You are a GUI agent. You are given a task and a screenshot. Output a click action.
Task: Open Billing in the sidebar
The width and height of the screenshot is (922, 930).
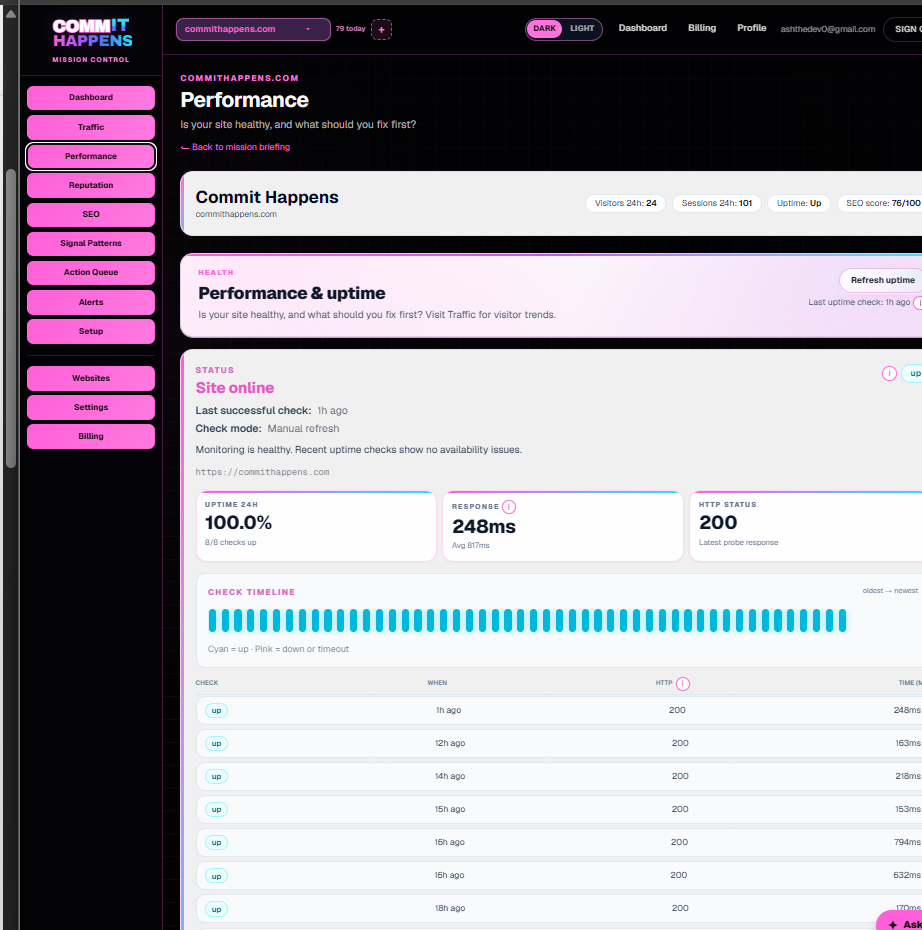tap(91, 436)
